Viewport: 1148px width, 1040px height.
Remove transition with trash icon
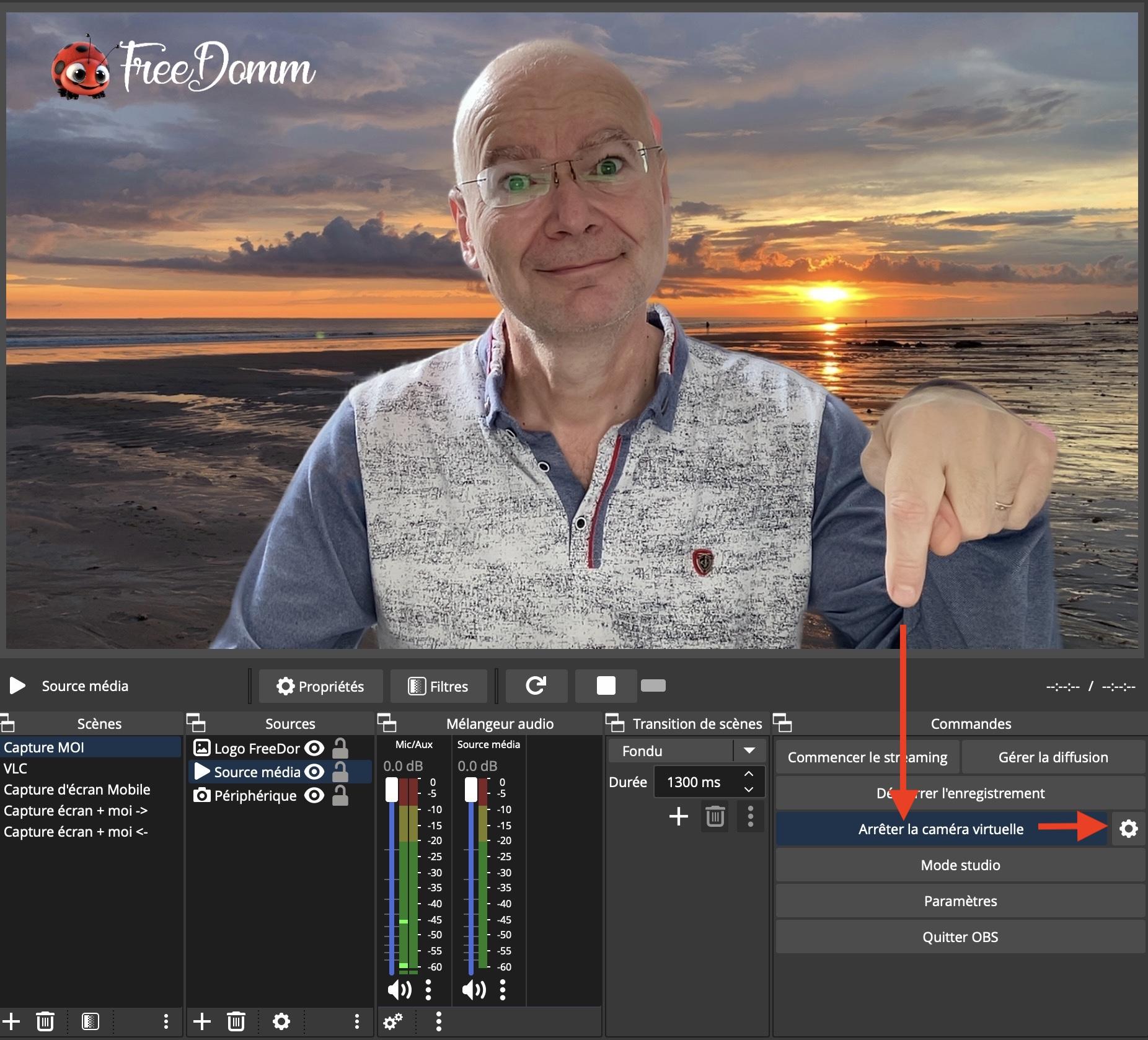[715, 816]
